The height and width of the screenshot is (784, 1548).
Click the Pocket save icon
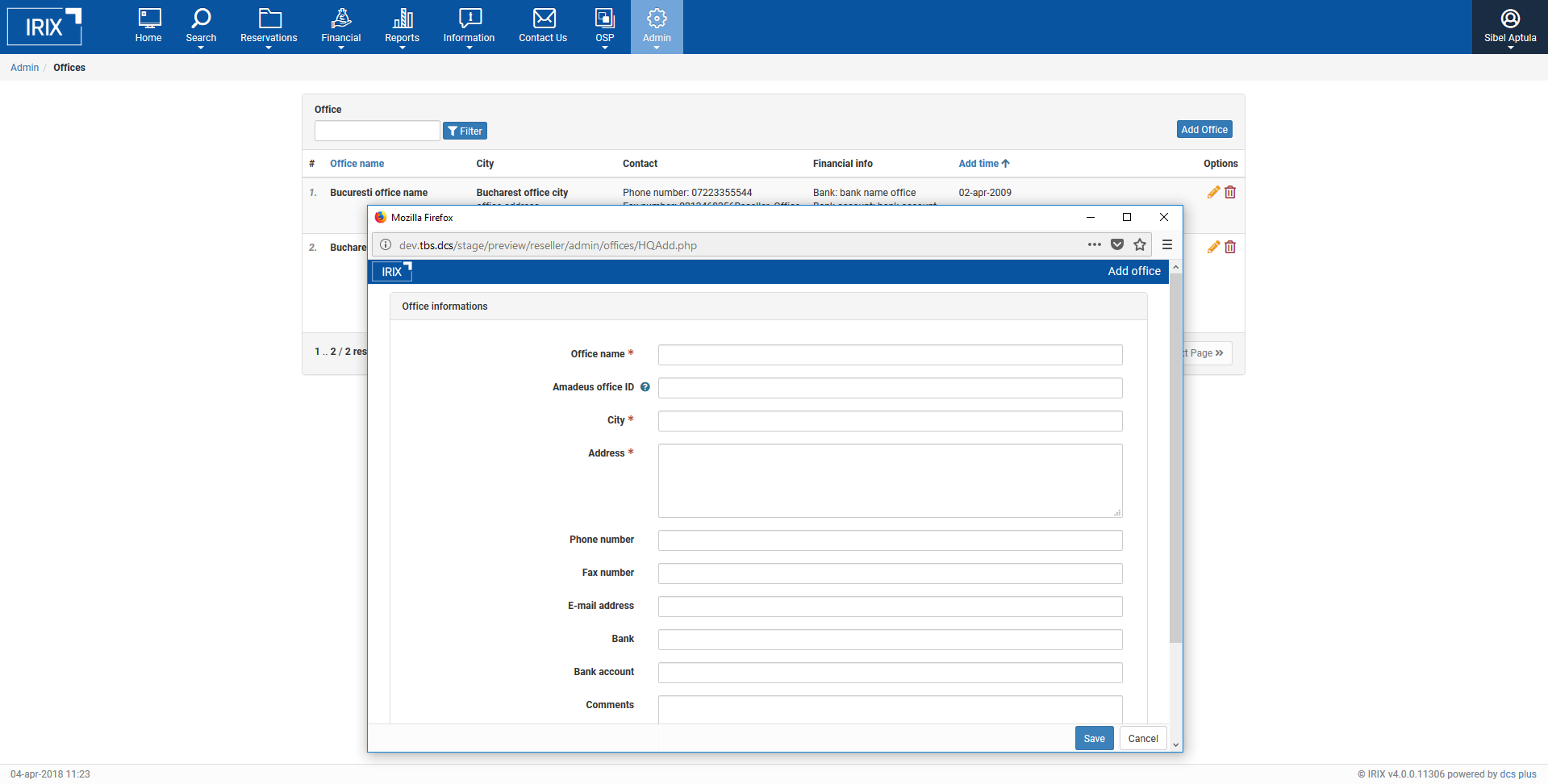point(1117,245)
